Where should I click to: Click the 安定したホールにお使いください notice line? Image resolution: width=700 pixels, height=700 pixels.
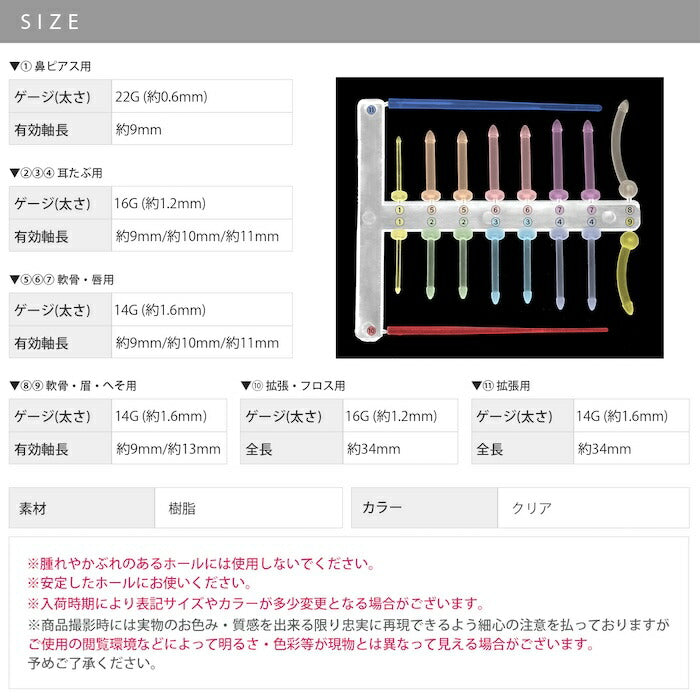click(x=140, y=583)
